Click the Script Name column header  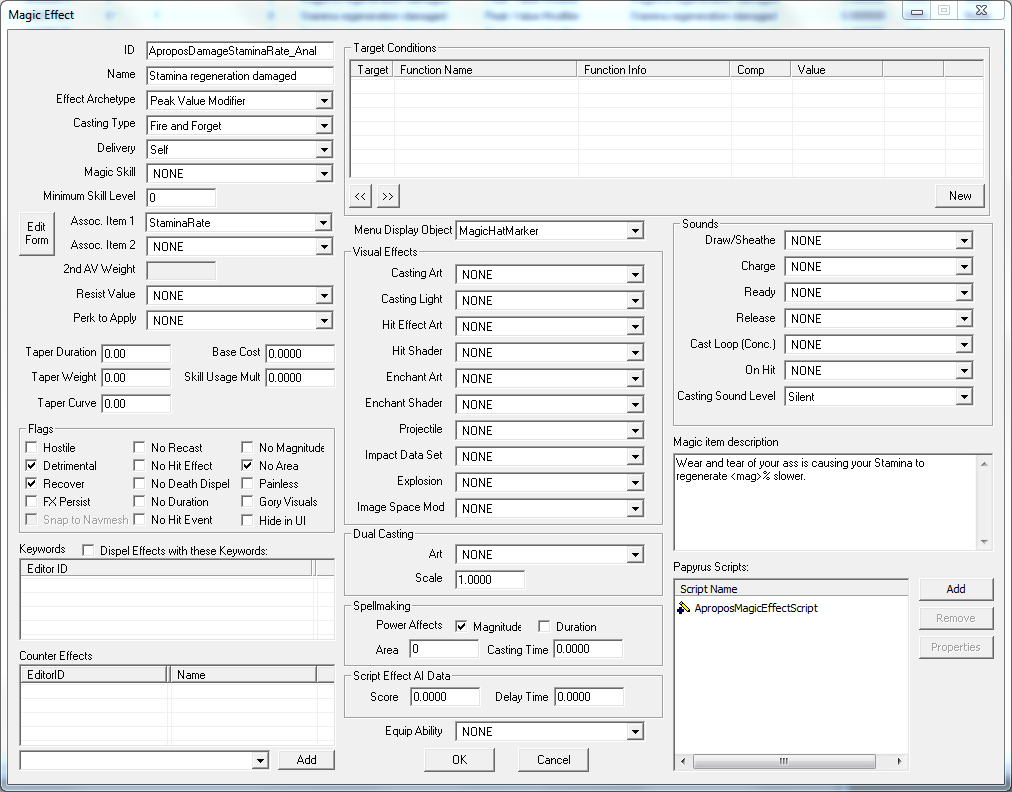[791, 589]
